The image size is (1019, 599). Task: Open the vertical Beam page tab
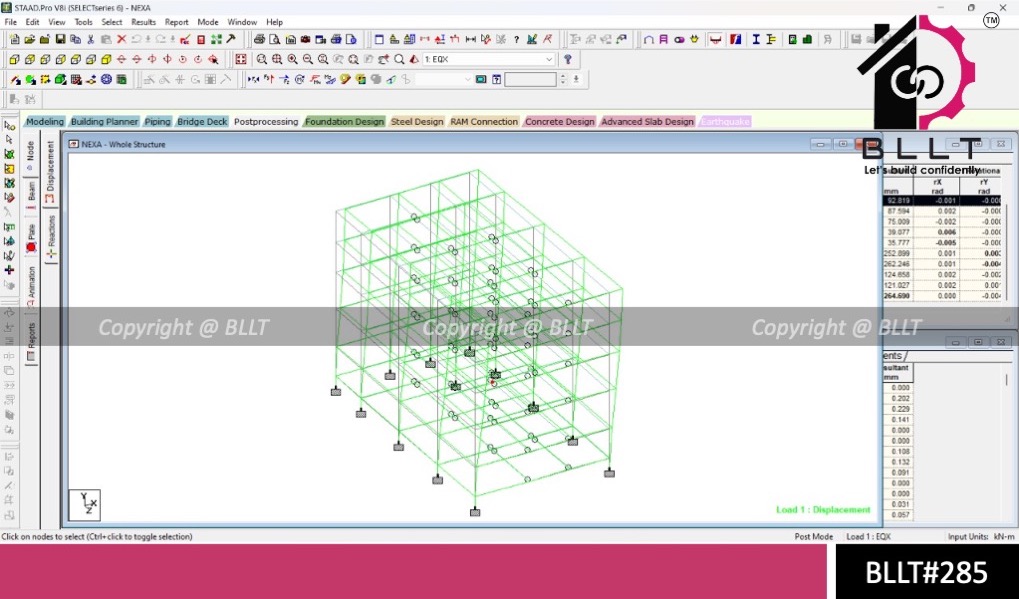coord(31,195)
